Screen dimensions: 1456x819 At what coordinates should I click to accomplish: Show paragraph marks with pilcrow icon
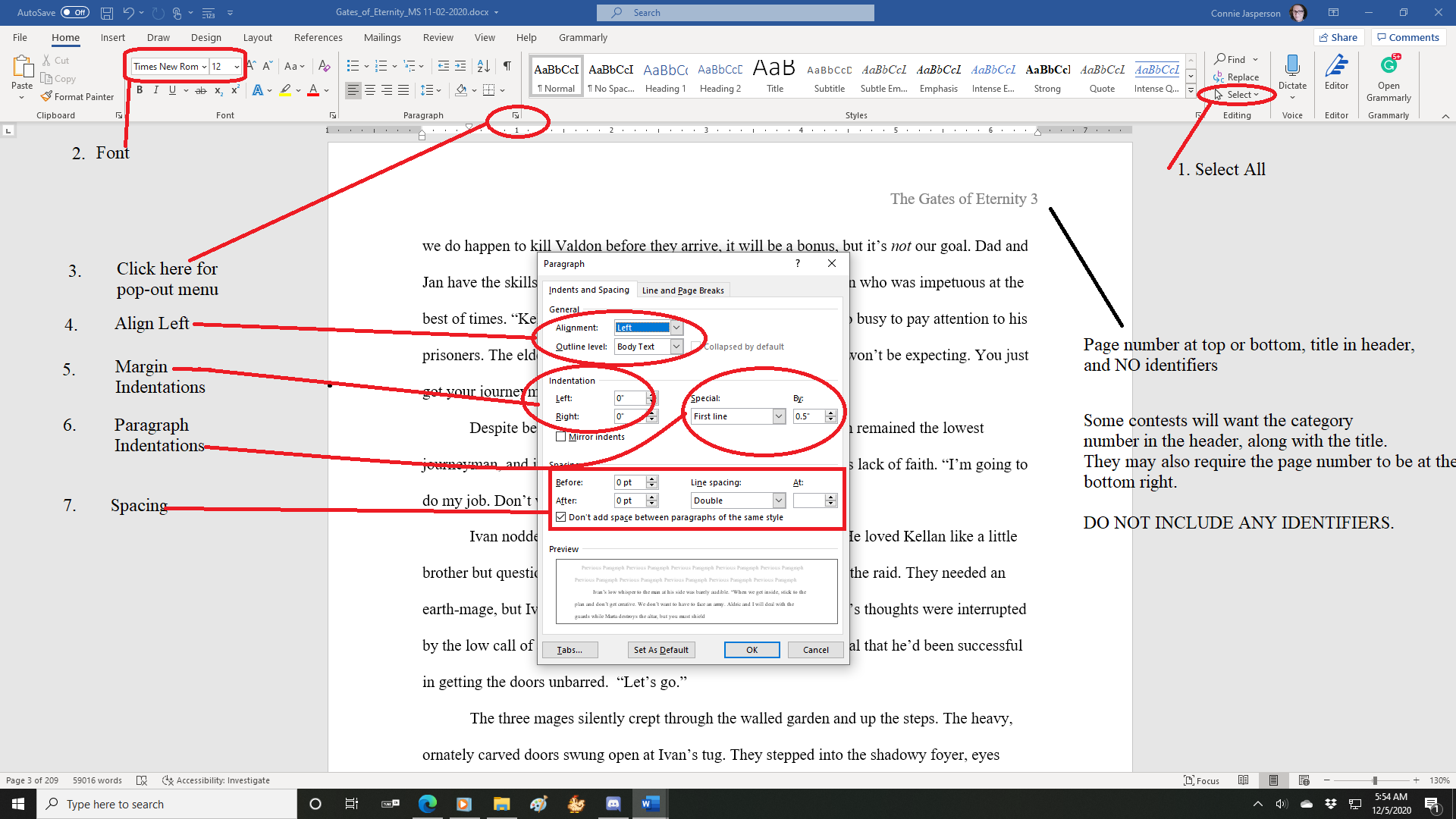pyautogui.click(x=507, y=66)
